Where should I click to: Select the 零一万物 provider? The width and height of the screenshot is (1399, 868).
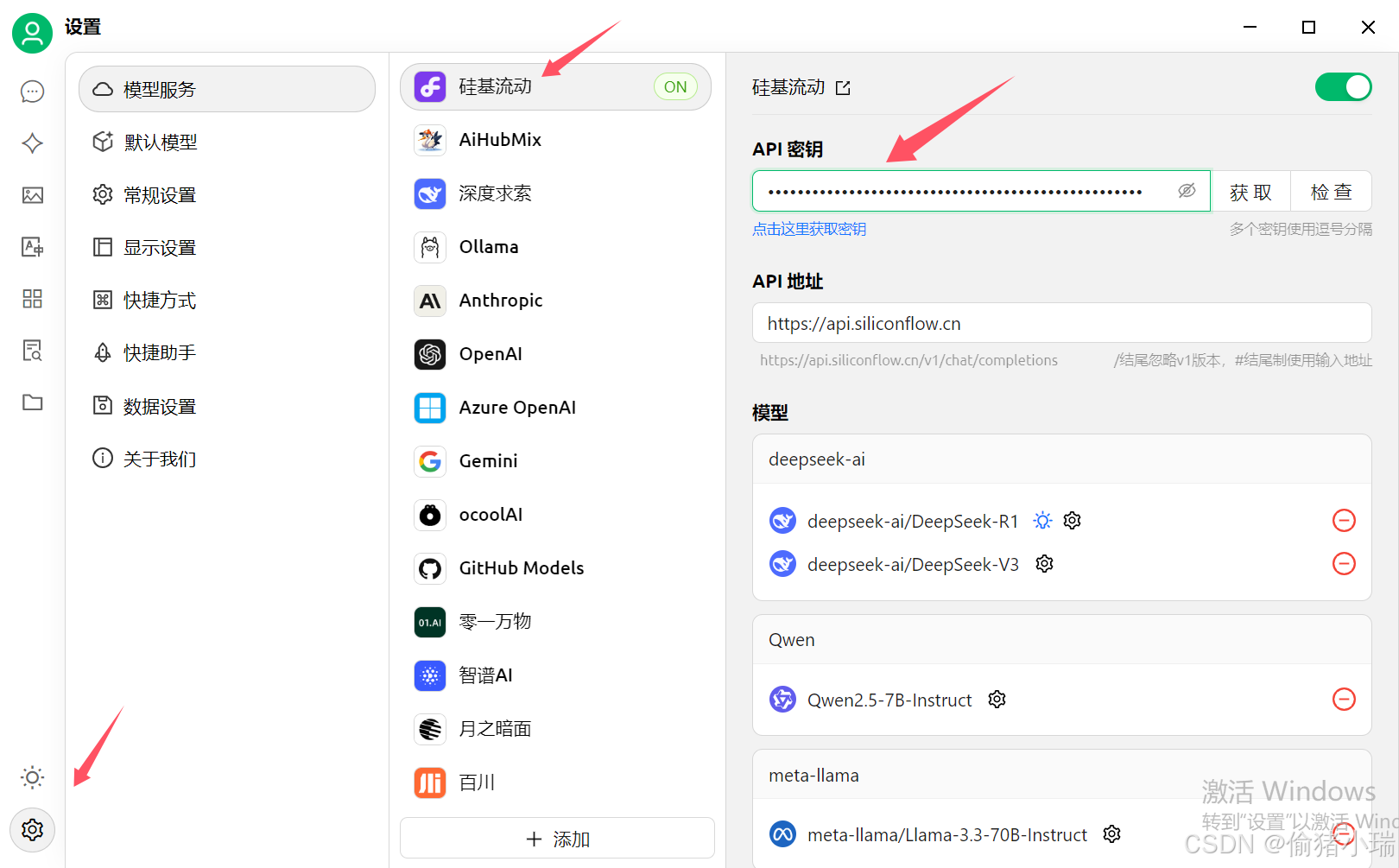(555, 622)
